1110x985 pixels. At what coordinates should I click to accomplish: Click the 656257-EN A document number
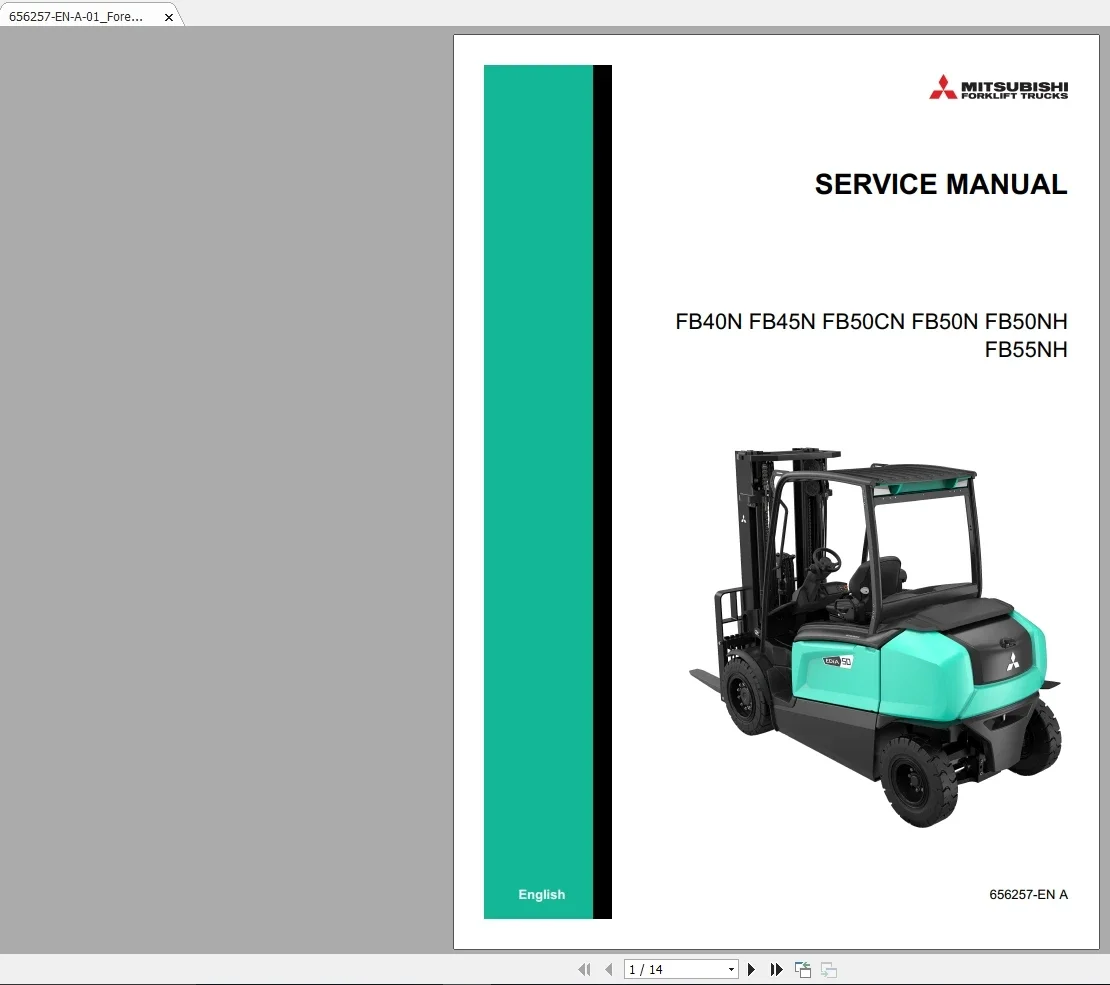[1028, 894]
